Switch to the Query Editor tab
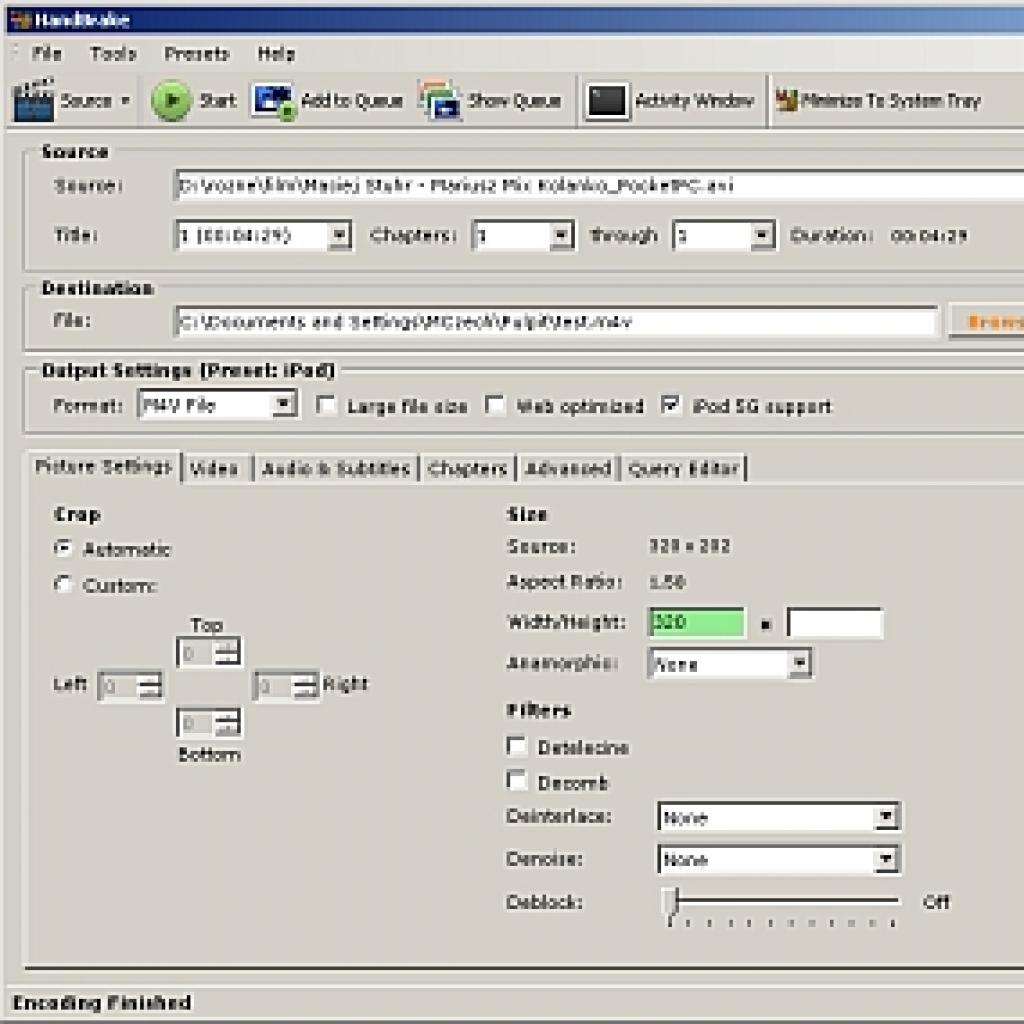This screenshot has width=1024, height=1024. [684, 468]
